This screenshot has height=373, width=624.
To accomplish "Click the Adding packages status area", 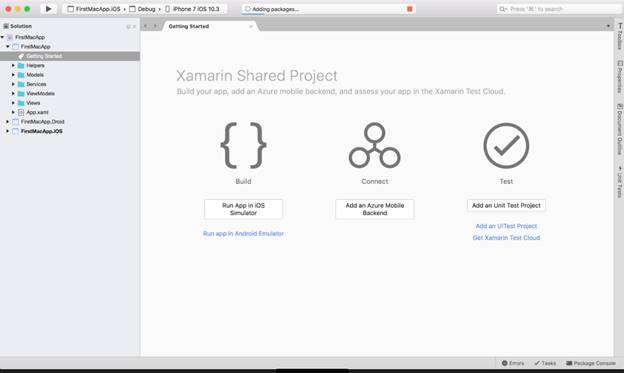I will (x=328, y=9).
